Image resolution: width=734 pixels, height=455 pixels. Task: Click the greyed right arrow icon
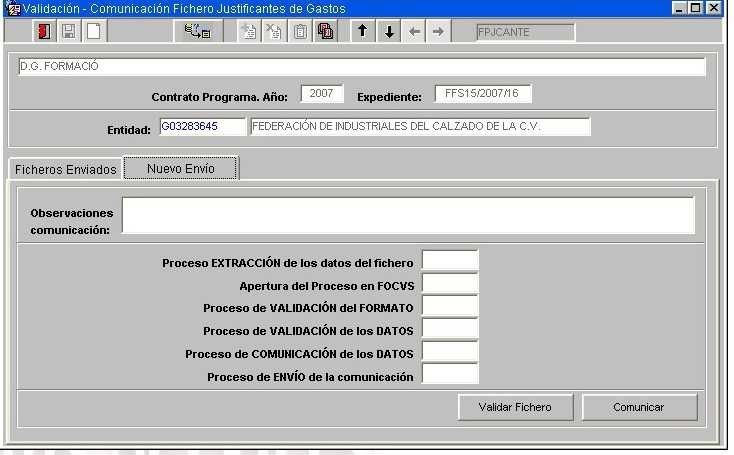(438, 32)
